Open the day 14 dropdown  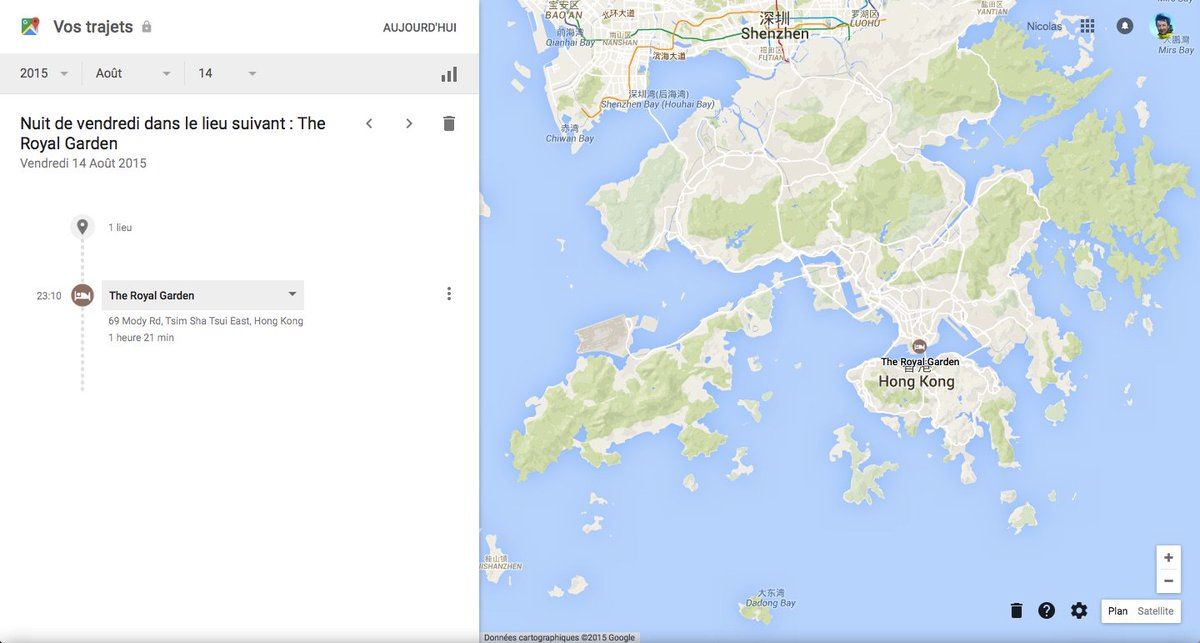coord(227,73)
